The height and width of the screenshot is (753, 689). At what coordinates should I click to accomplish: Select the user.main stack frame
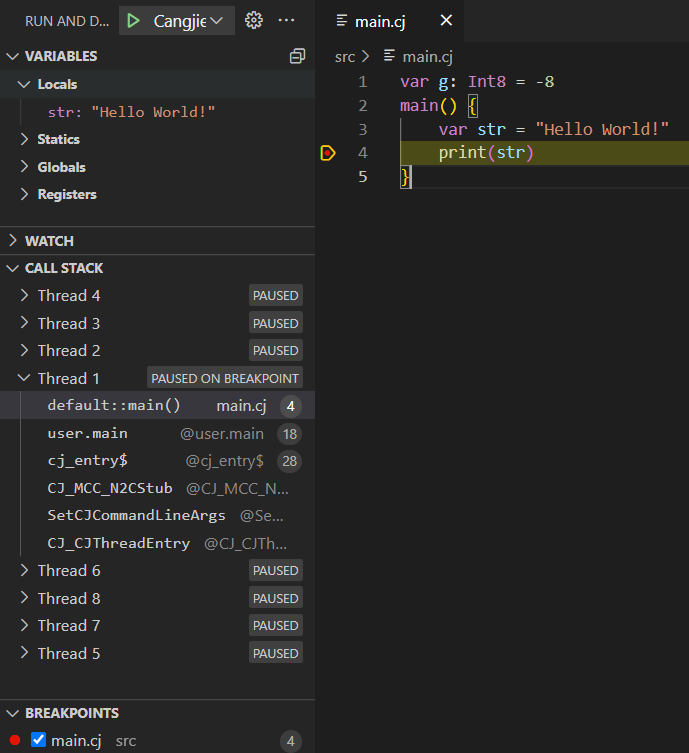87,433
